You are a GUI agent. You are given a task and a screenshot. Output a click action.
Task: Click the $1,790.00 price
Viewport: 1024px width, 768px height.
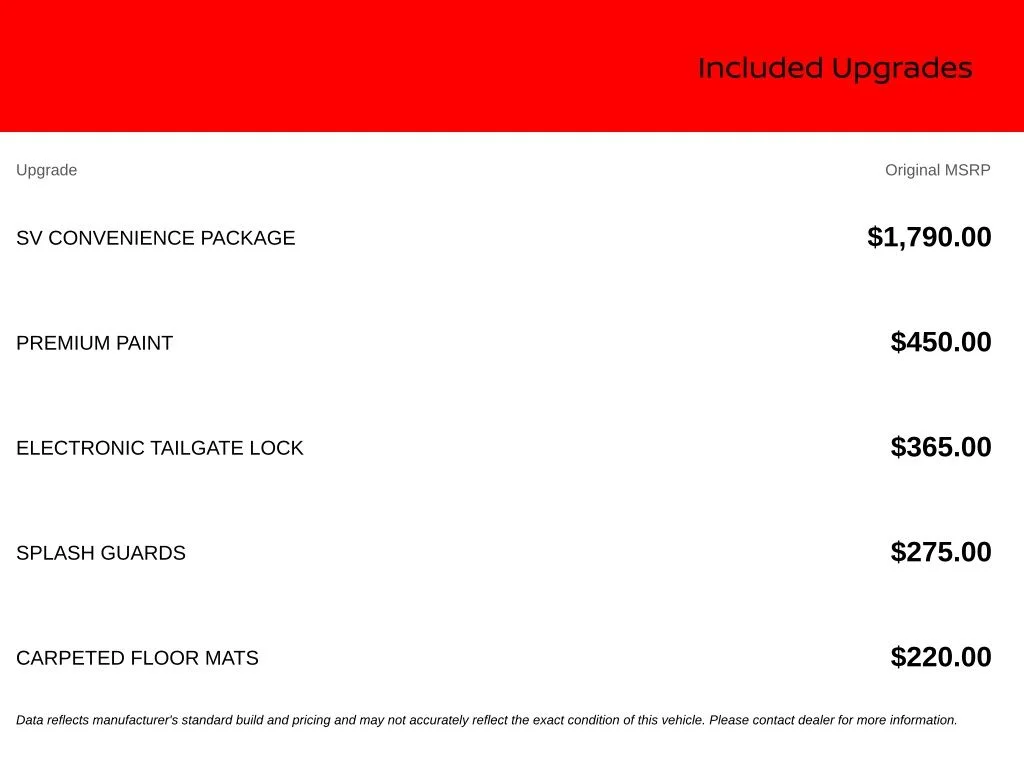coord(929,237)
